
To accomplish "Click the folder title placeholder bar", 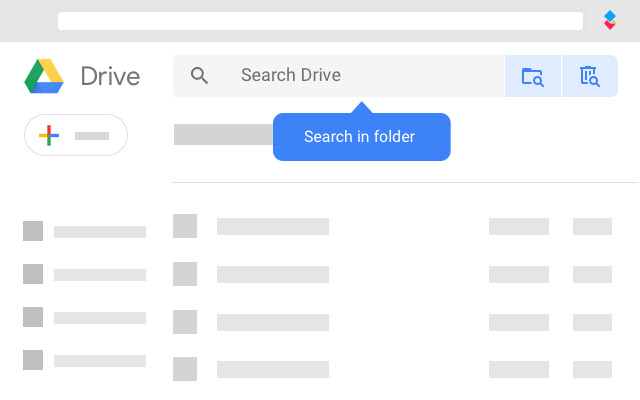I will point(224,134).
